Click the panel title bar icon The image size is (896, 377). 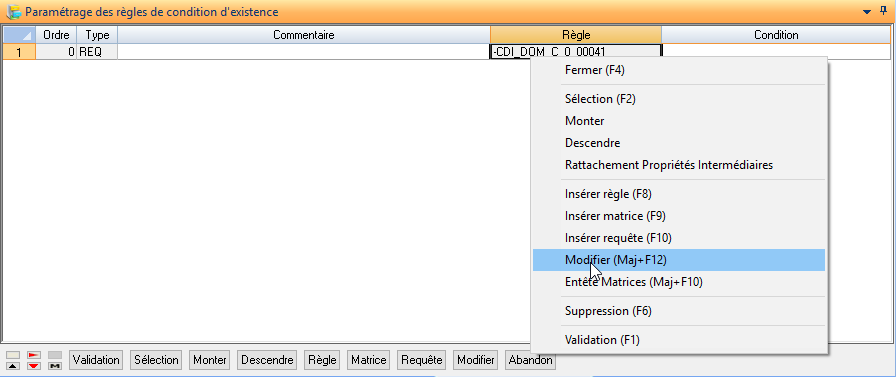(14, 11)
